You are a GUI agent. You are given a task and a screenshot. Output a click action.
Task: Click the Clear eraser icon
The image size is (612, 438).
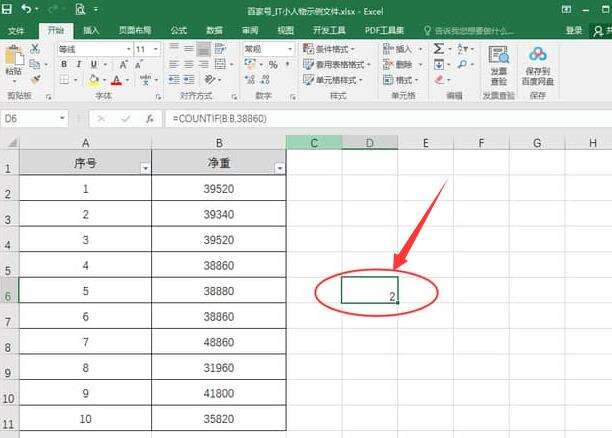439,80
